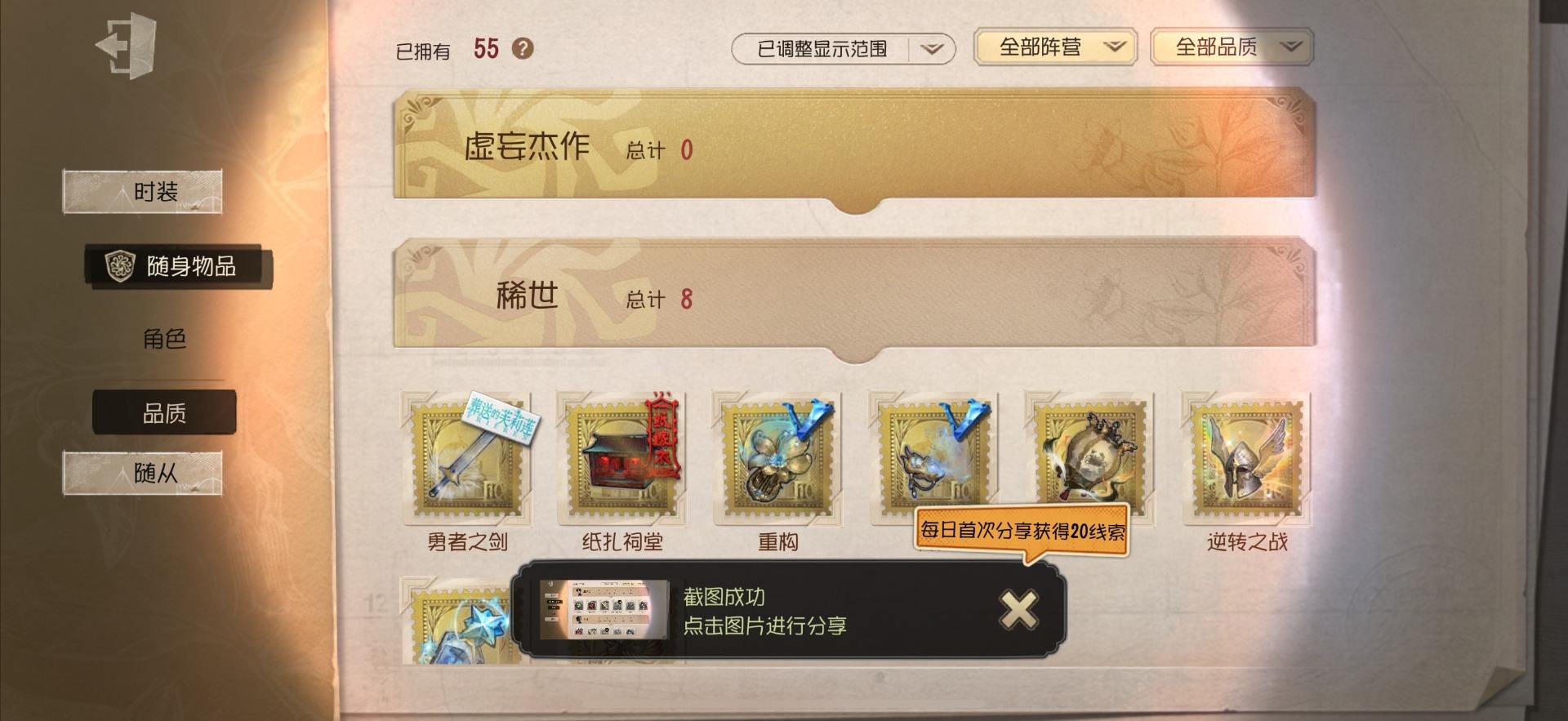Select the blue star crystal stamp
Viewport: 1568px width, 721px height.
(x=456, y=621)
